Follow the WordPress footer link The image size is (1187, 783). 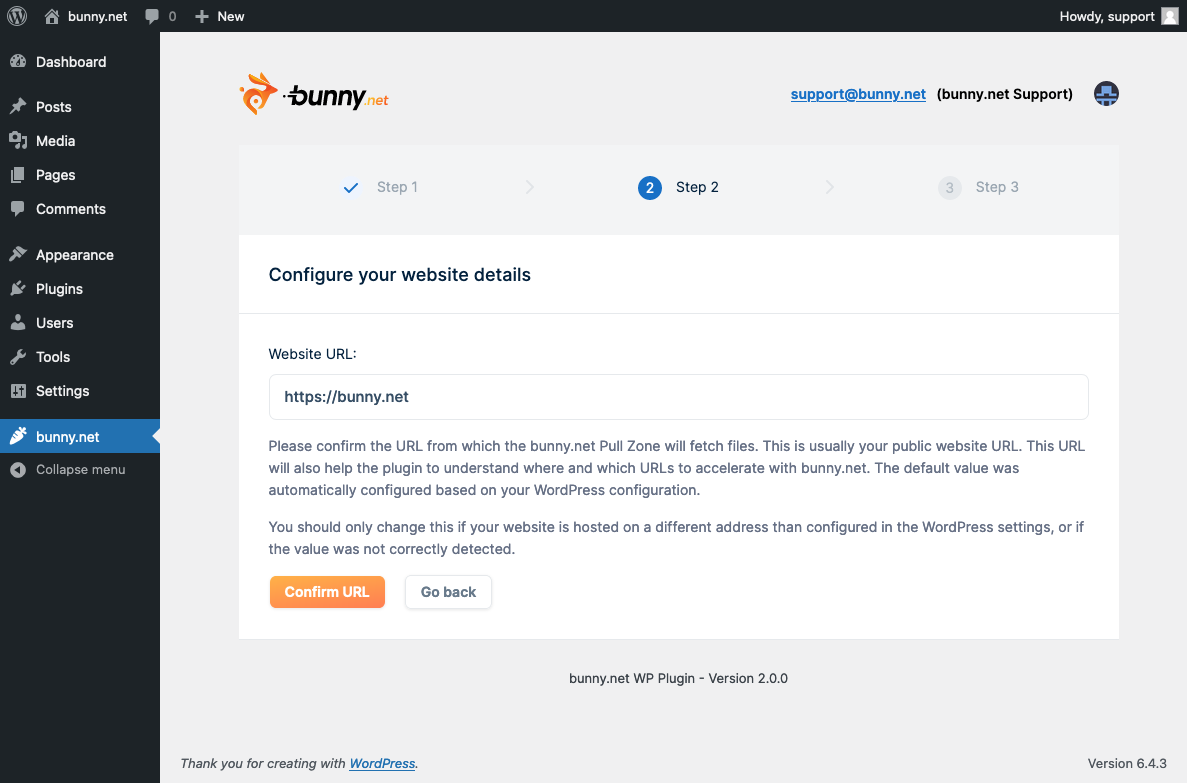click(381, 763)
